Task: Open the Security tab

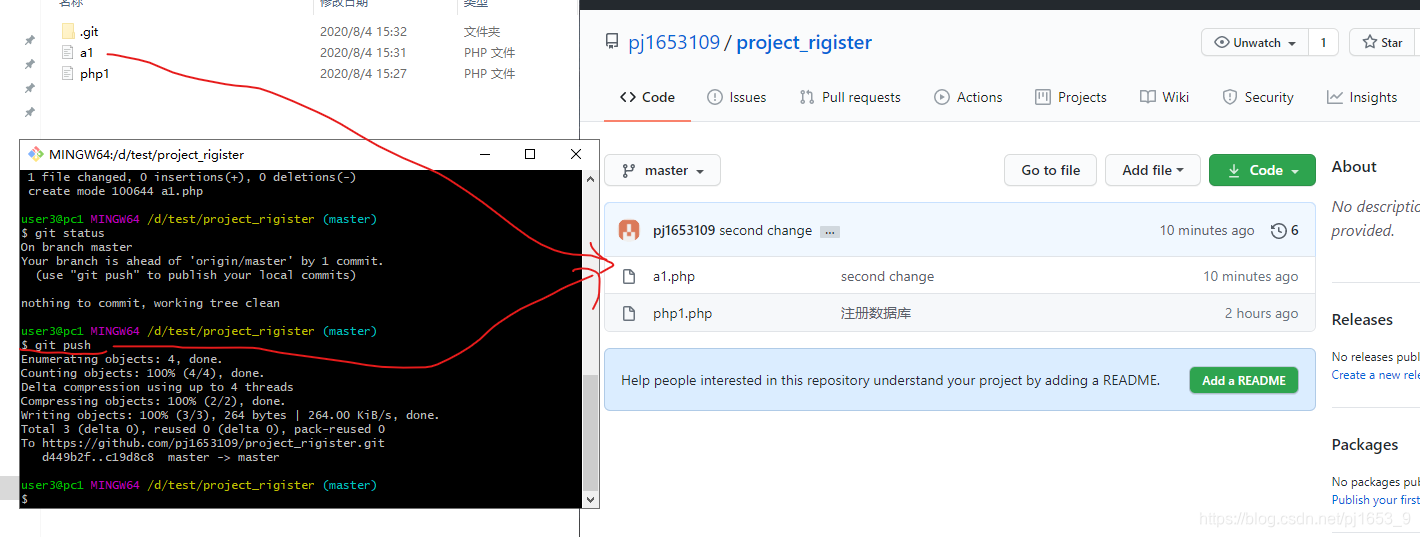Action: pos(1258,97)
